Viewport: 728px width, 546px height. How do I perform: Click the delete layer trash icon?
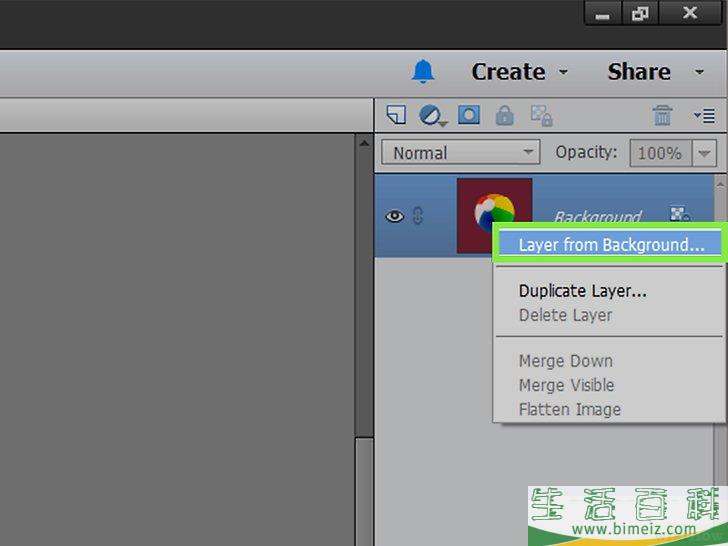(x=662, y=116)
